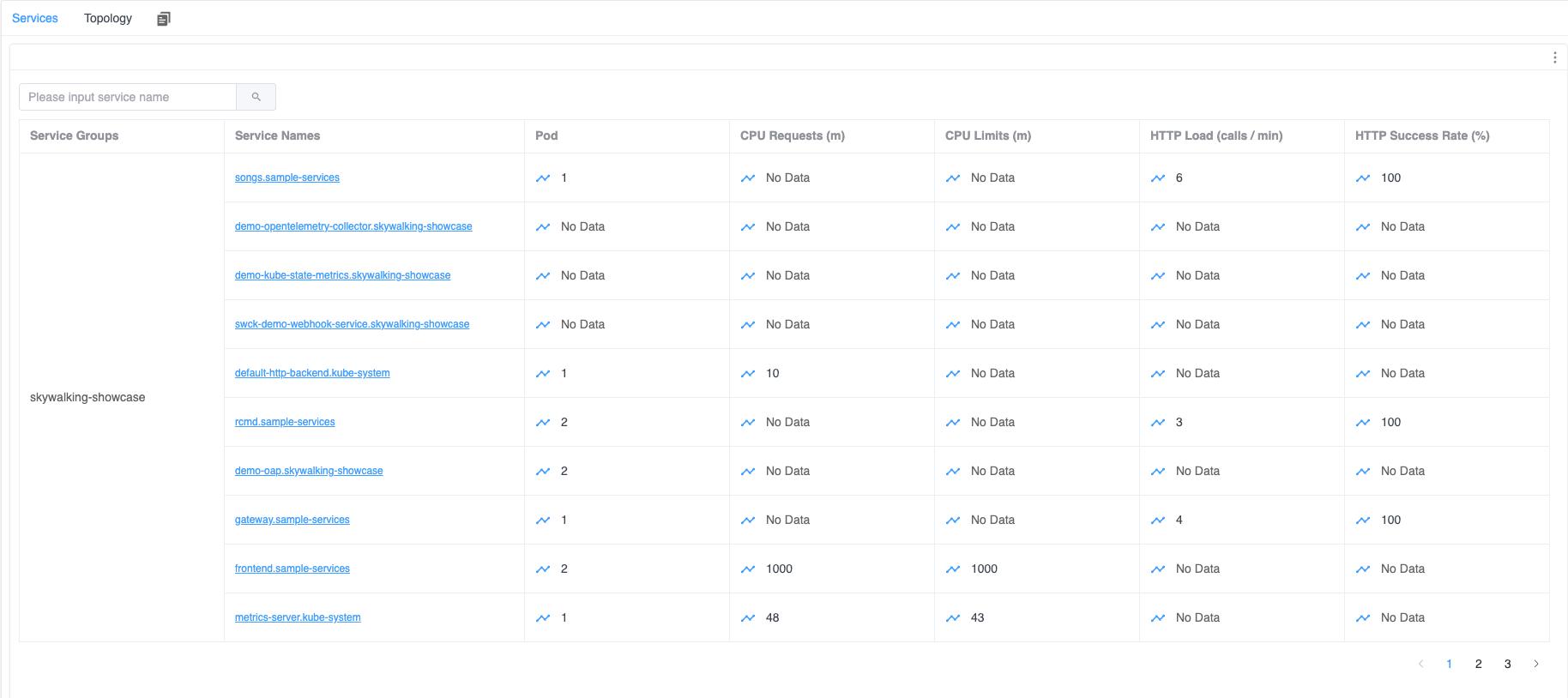
Task: Switch to the Topology tab
Action: 108,18
